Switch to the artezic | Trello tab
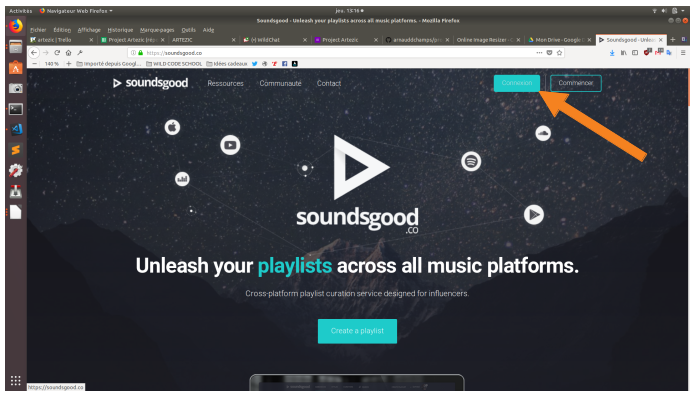The width and height of the screenshot is (693, 395). tap(61, 40)
